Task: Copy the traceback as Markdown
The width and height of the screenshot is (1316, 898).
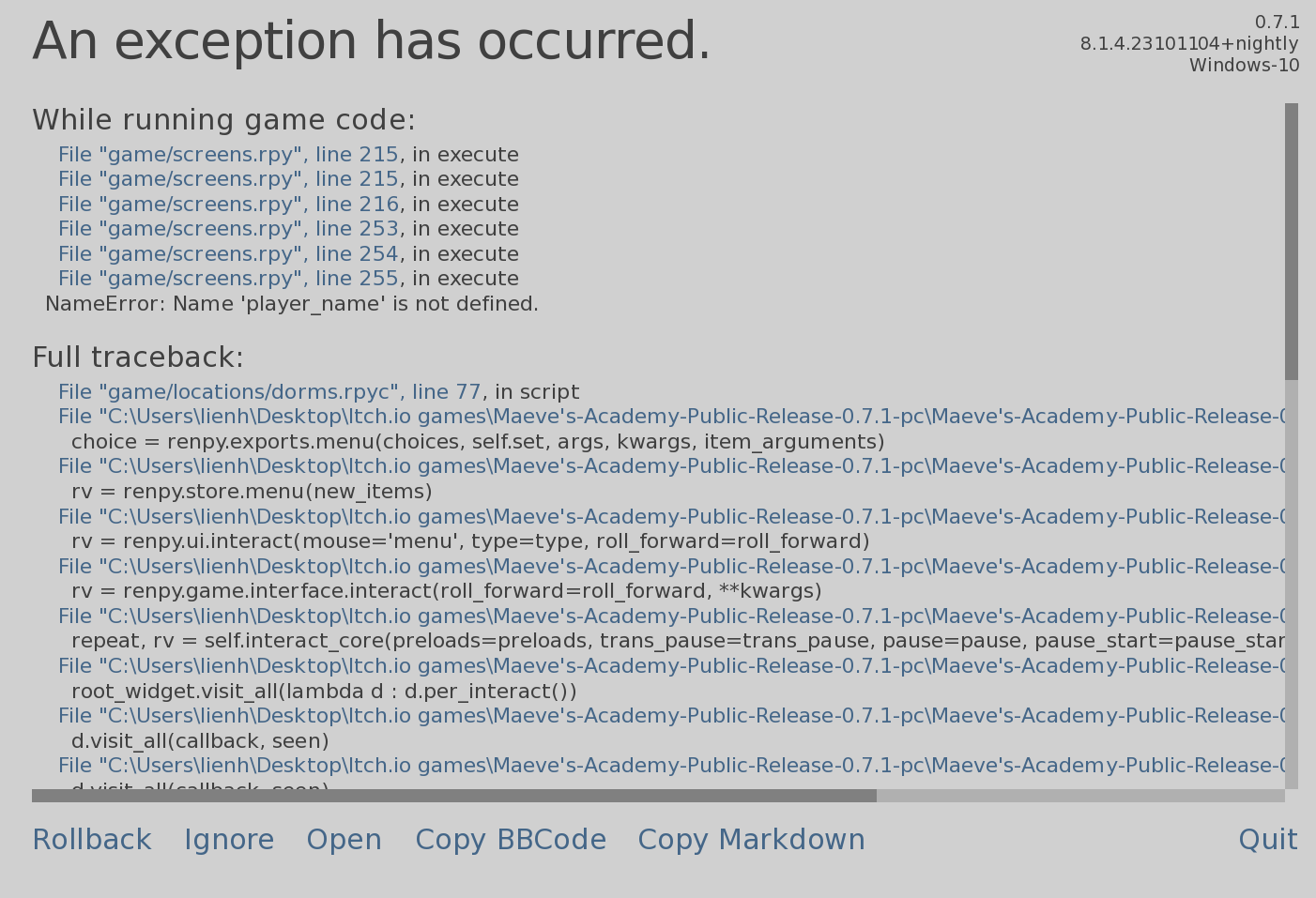Action: pos(751,840)
